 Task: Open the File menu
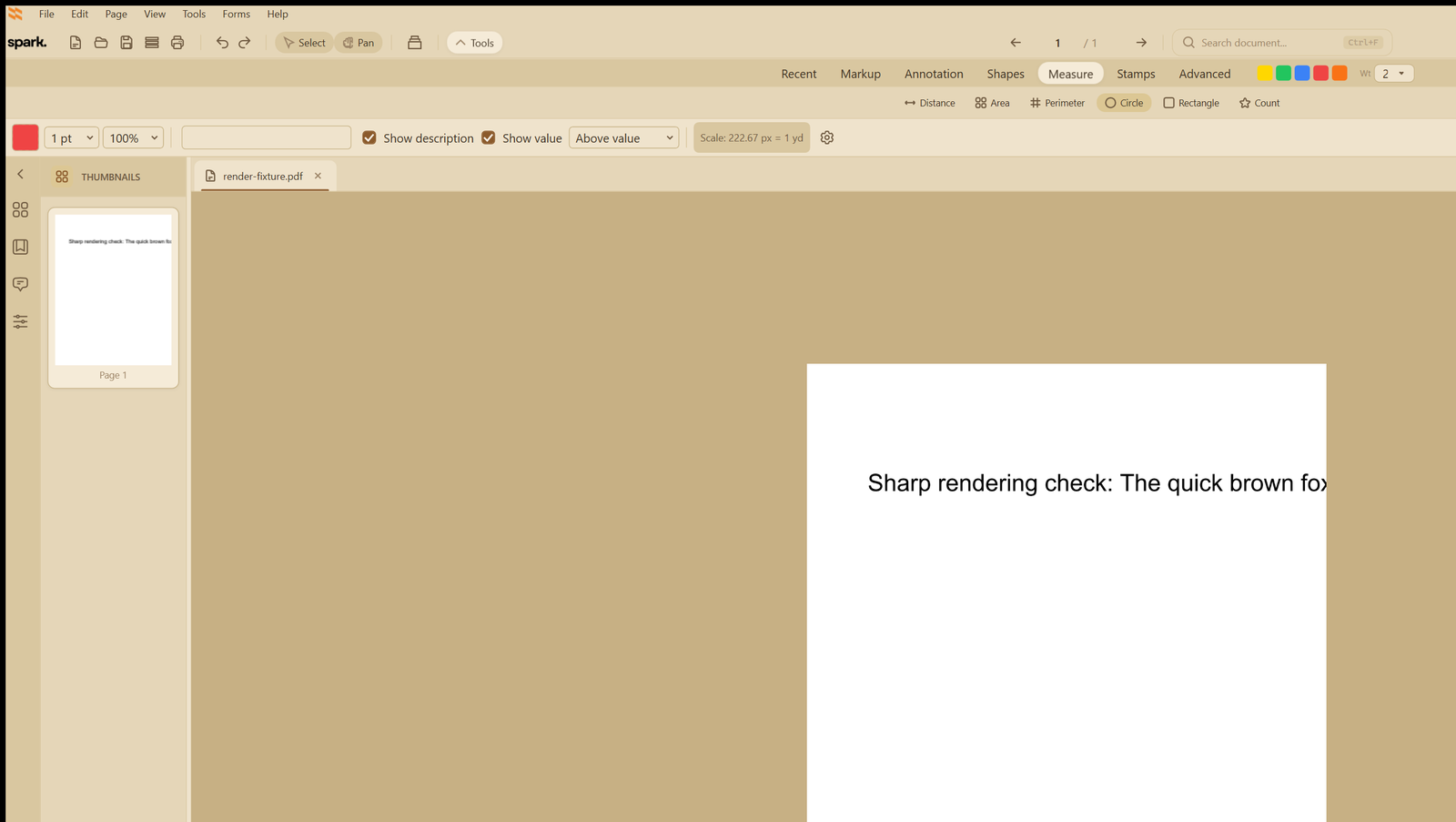pyautogui.click(x=46, y=14)
